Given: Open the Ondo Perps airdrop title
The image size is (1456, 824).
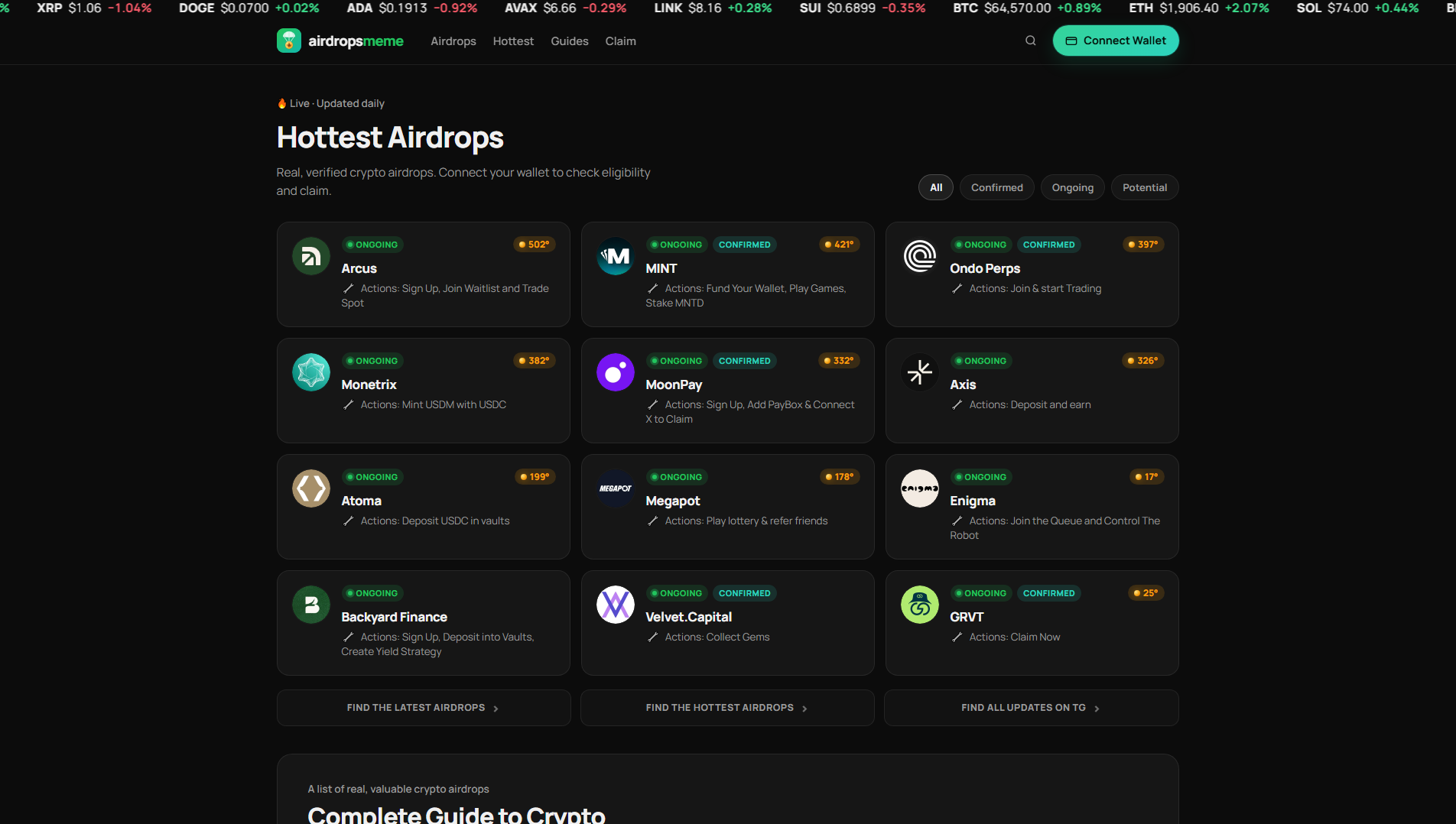Looking at the screenshot, I should click(985, 268).
